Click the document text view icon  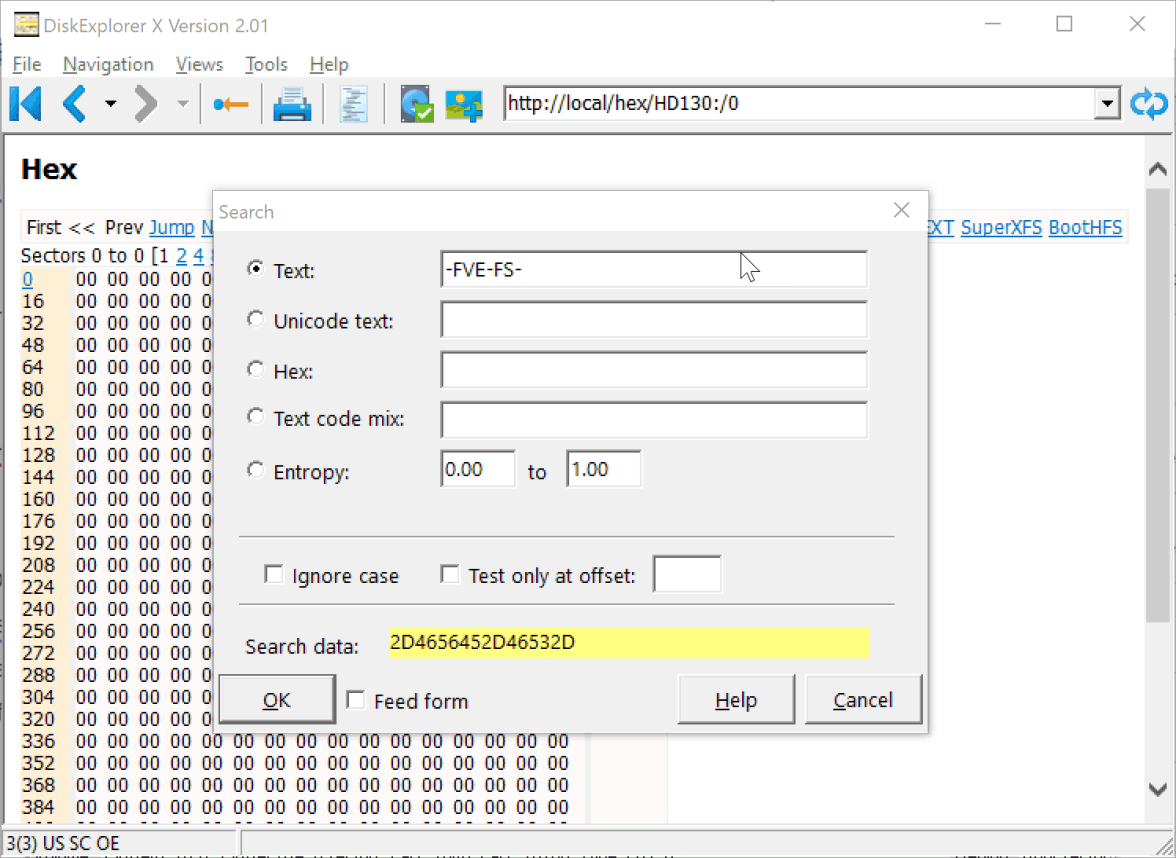point(354,104)
